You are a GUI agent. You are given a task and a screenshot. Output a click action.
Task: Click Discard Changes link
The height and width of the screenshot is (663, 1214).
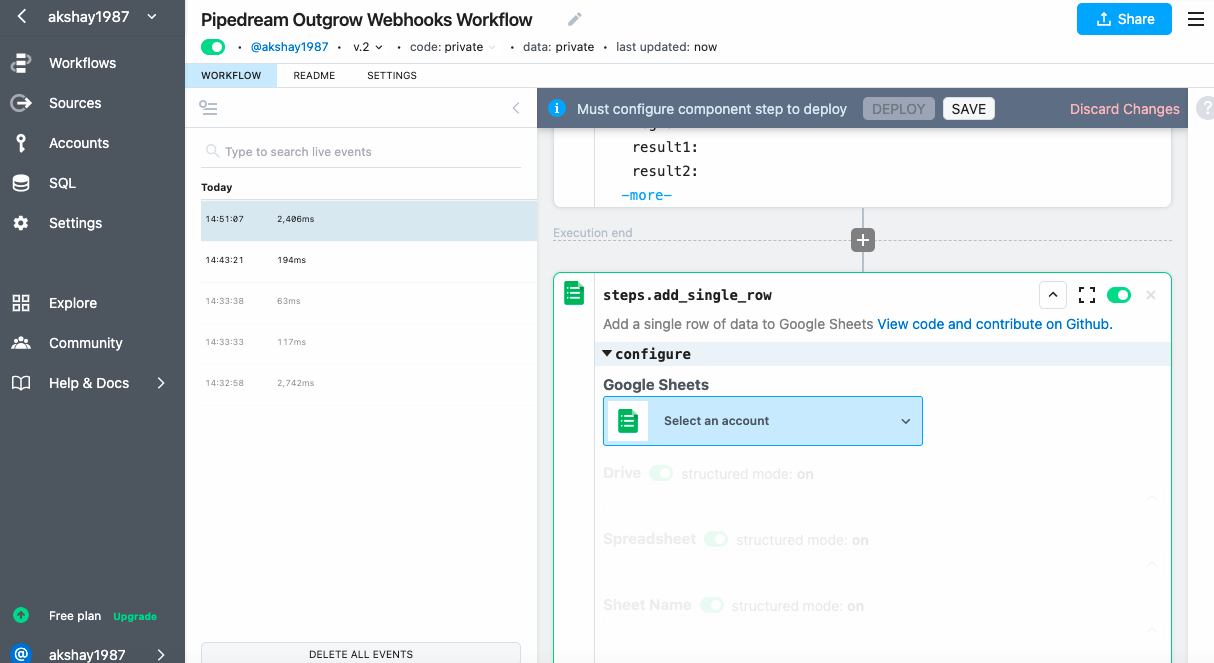click(x=1125, y=109)
